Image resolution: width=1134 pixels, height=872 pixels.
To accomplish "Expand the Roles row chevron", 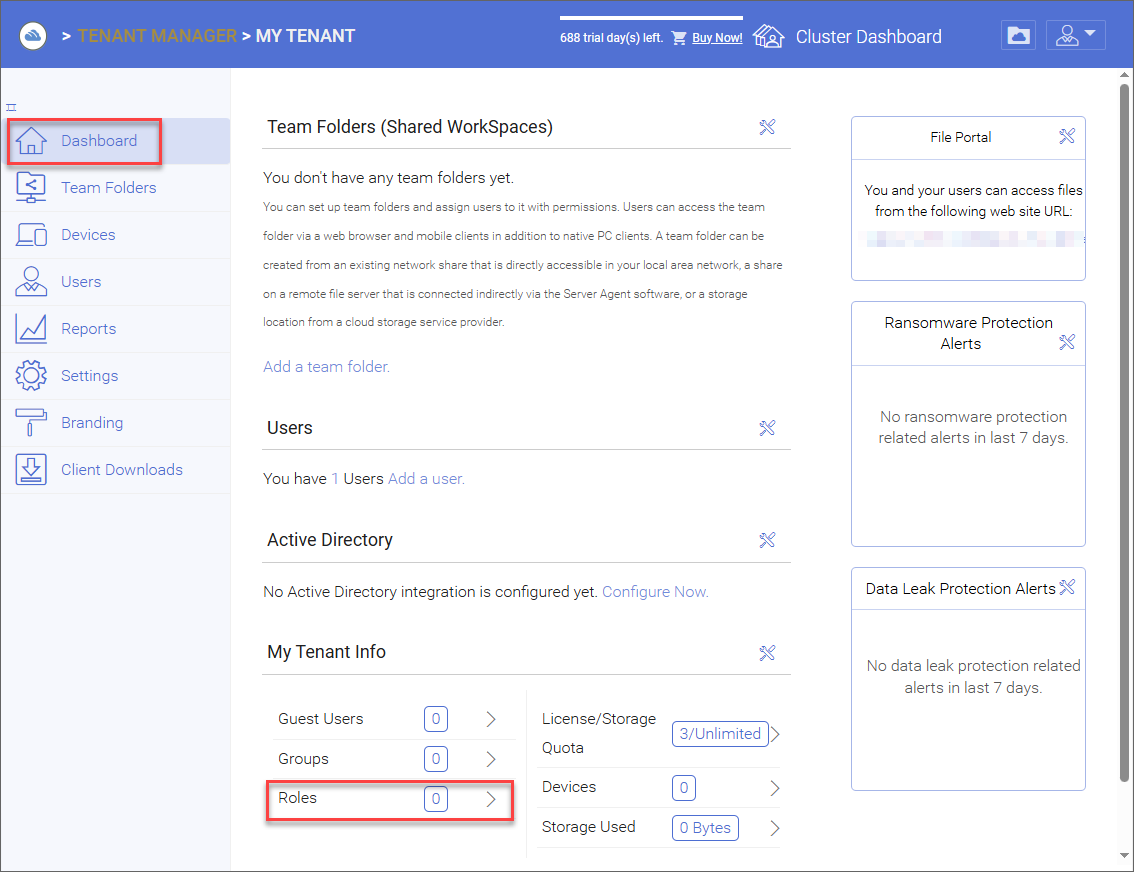I will 491,799.
